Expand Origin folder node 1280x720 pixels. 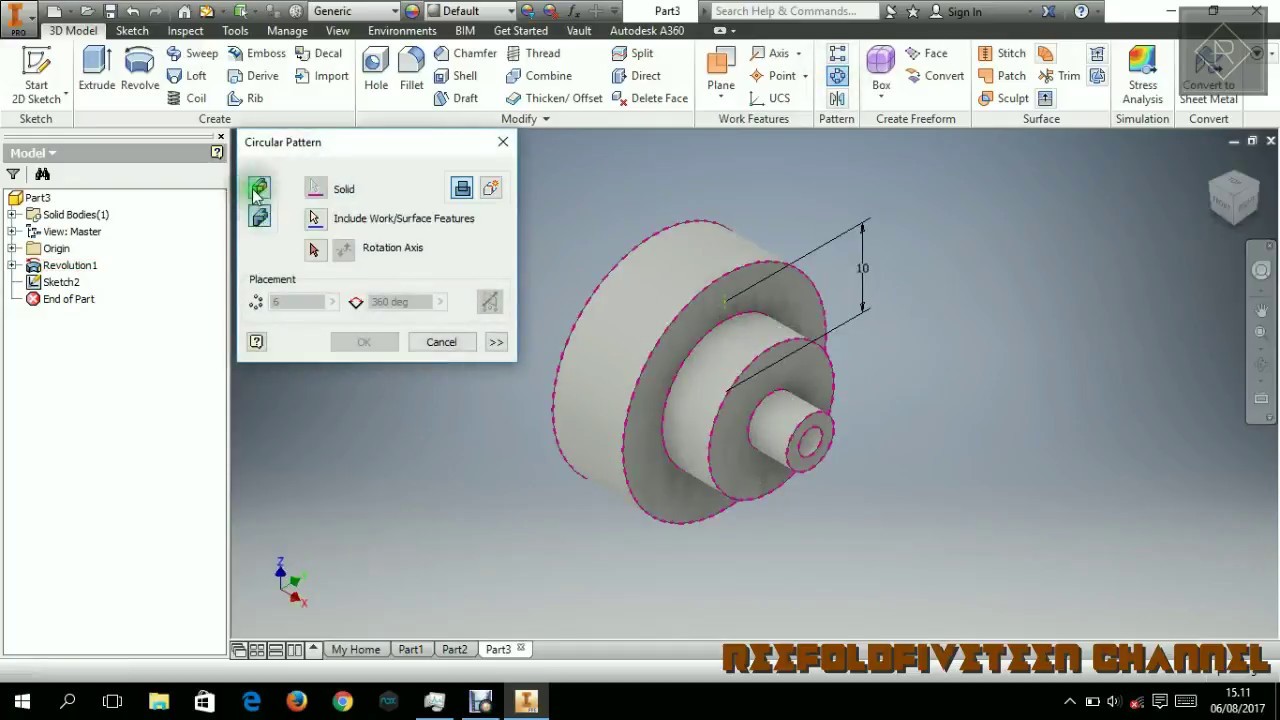tap(12, 248)
